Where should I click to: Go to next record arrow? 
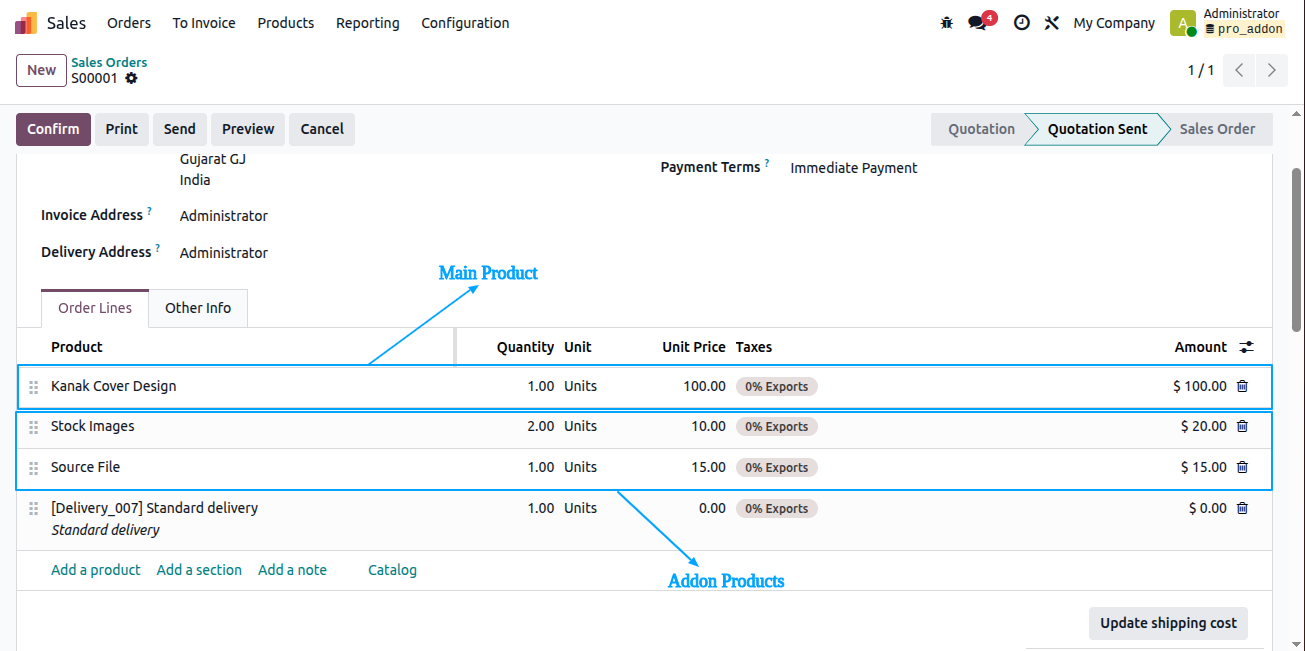point(1271,70)
